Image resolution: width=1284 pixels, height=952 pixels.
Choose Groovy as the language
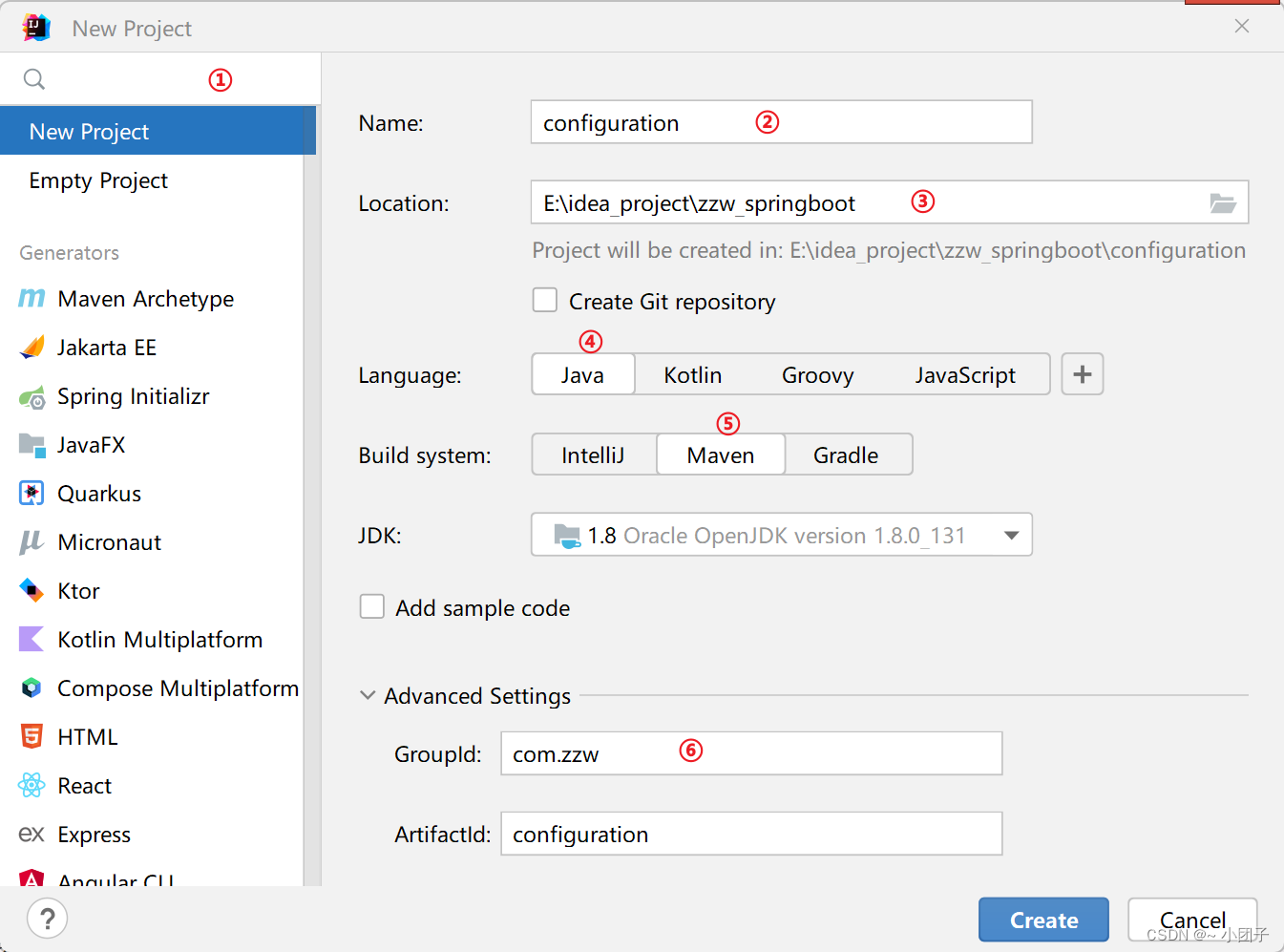818,374
